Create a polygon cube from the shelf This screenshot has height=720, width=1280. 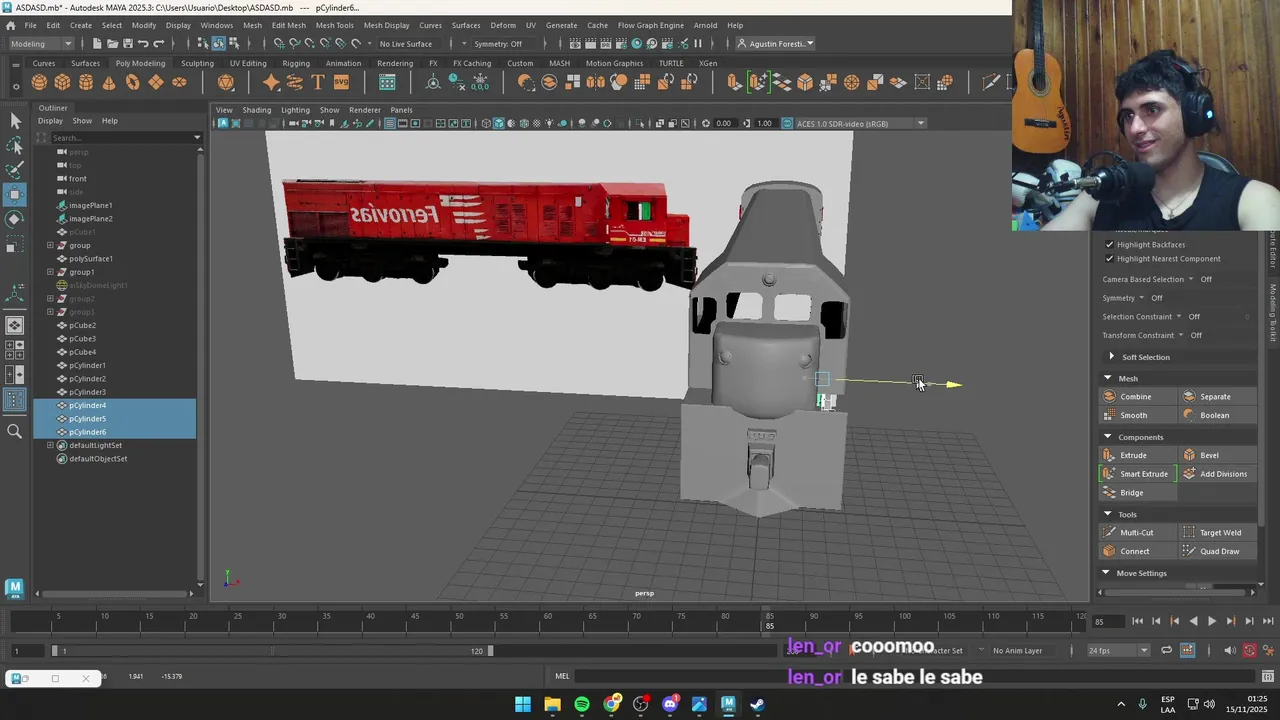[x=62, y=83]
